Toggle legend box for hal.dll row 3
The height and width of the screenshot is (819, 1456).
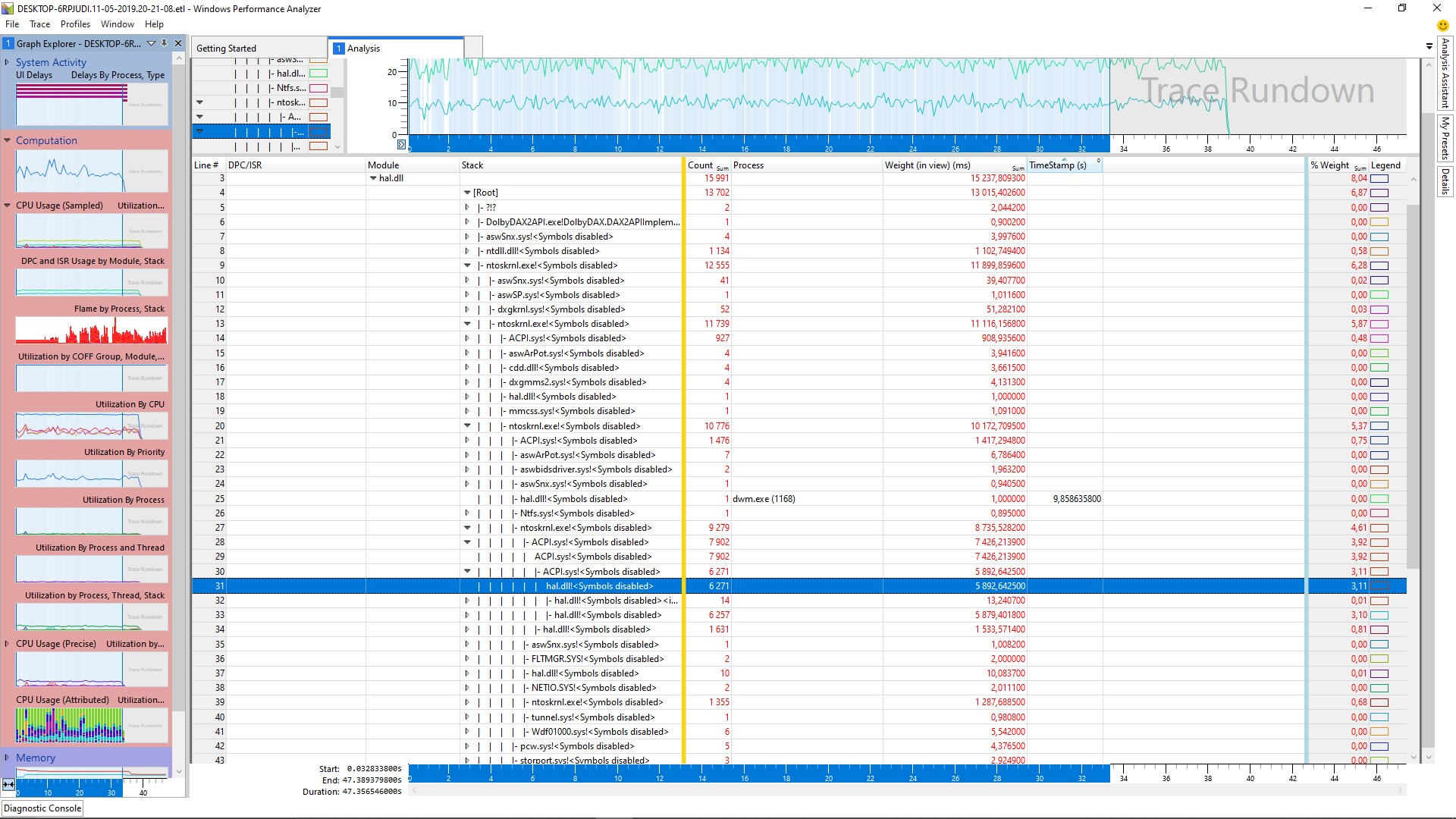1379,178
